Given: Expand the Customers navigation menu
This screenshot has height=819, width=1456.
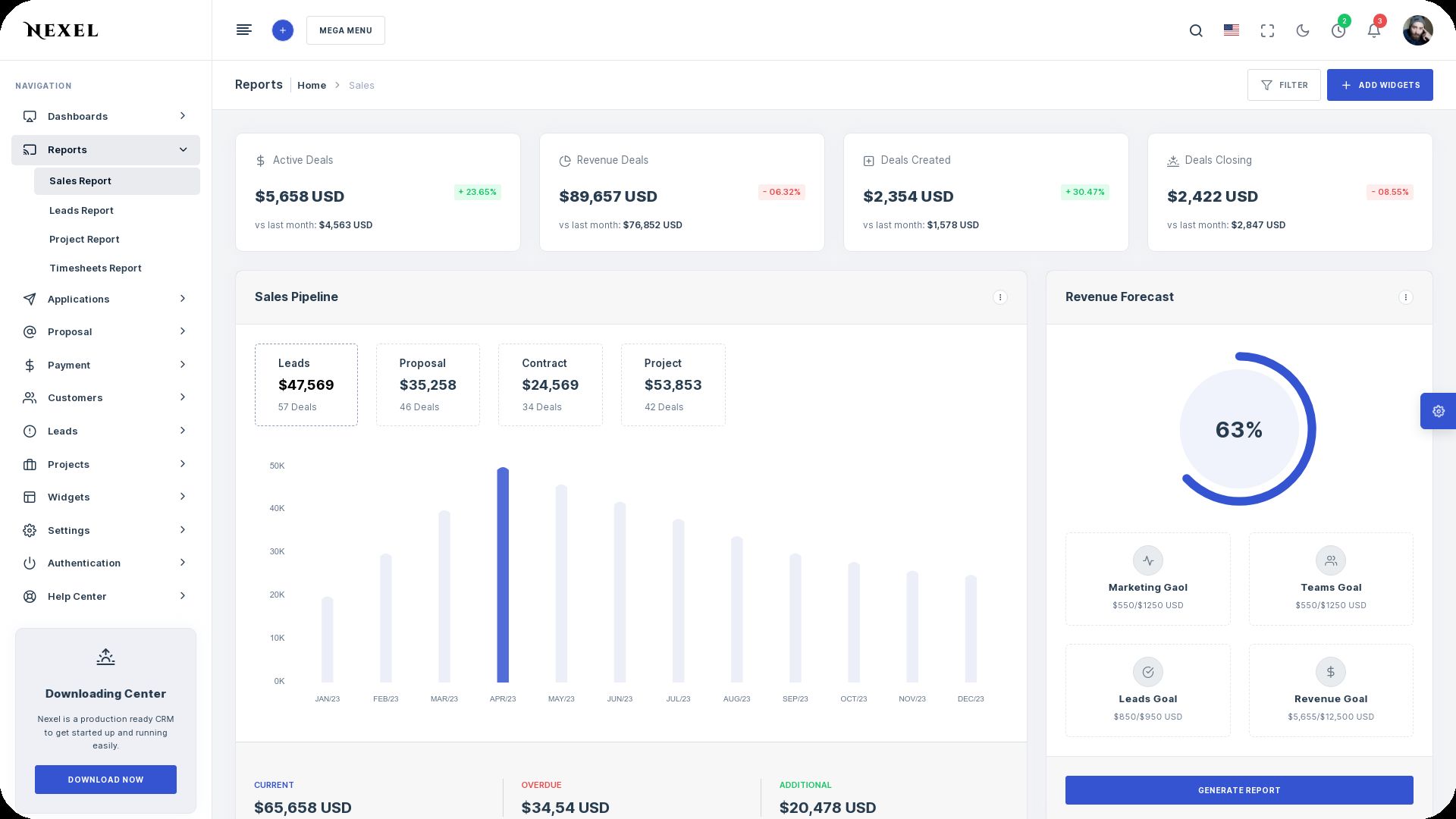Looking at the screenshot, I should 105,397.
